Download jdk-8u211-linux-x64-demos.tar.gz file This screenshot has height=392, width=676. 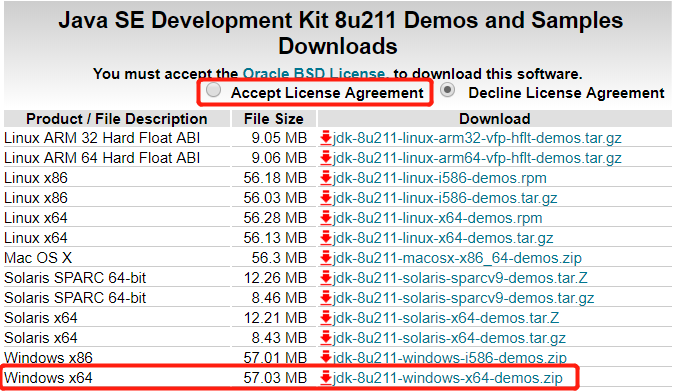coord(443,238)
